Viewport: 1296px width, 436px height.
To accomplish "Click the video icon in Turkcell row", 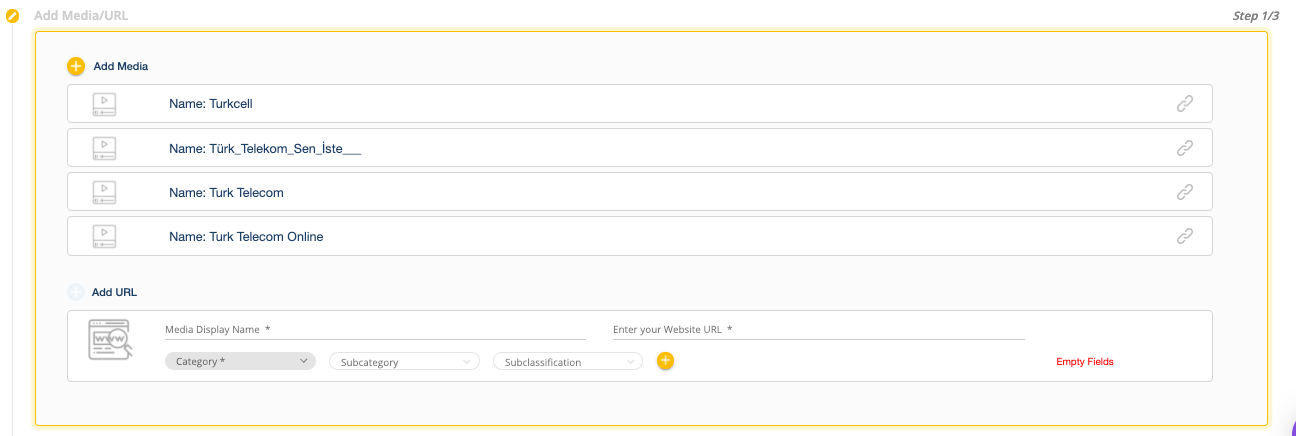I will point(104,103).
